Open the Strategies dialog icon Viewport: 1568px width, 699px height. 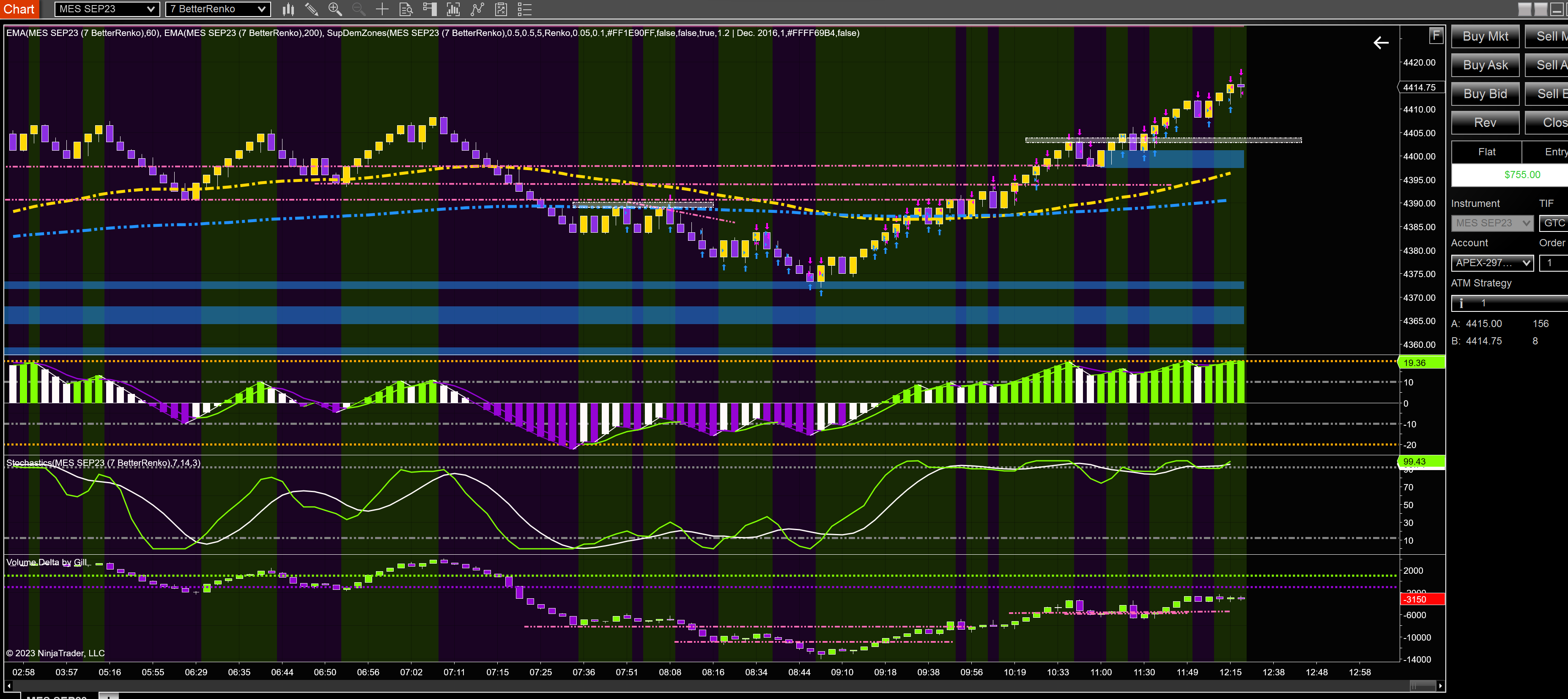[x=501, y=9]
